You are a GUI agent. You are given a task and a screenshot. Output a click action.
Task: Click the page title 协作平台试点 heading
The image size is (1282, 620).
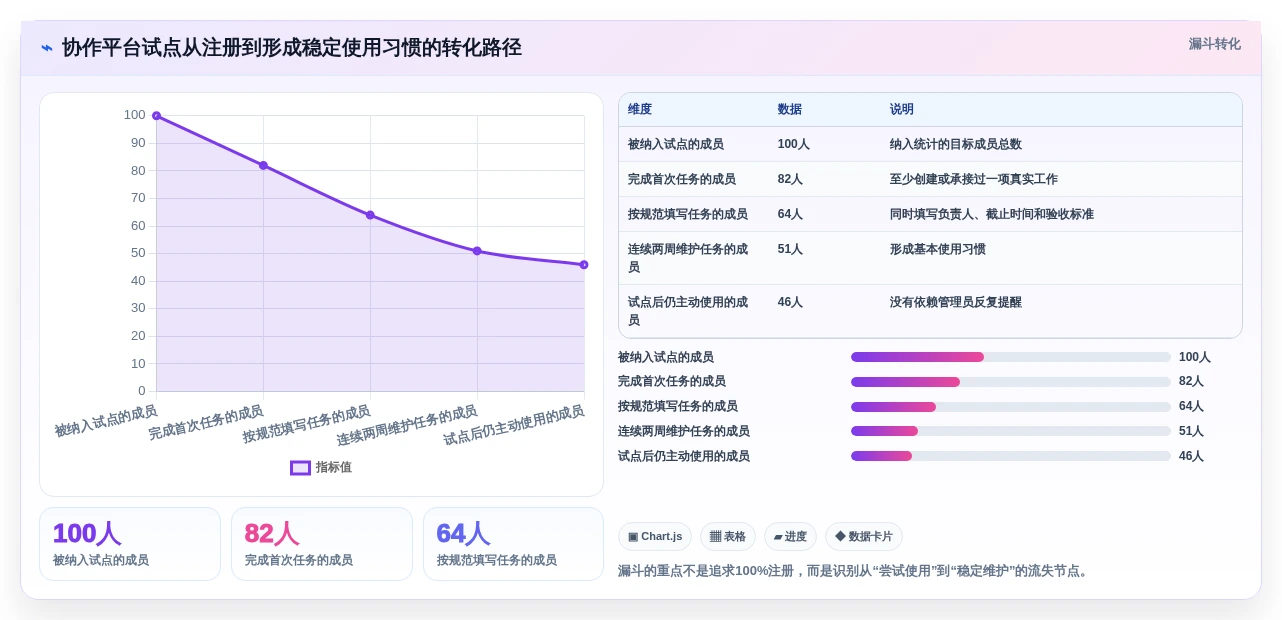(292, 48)
